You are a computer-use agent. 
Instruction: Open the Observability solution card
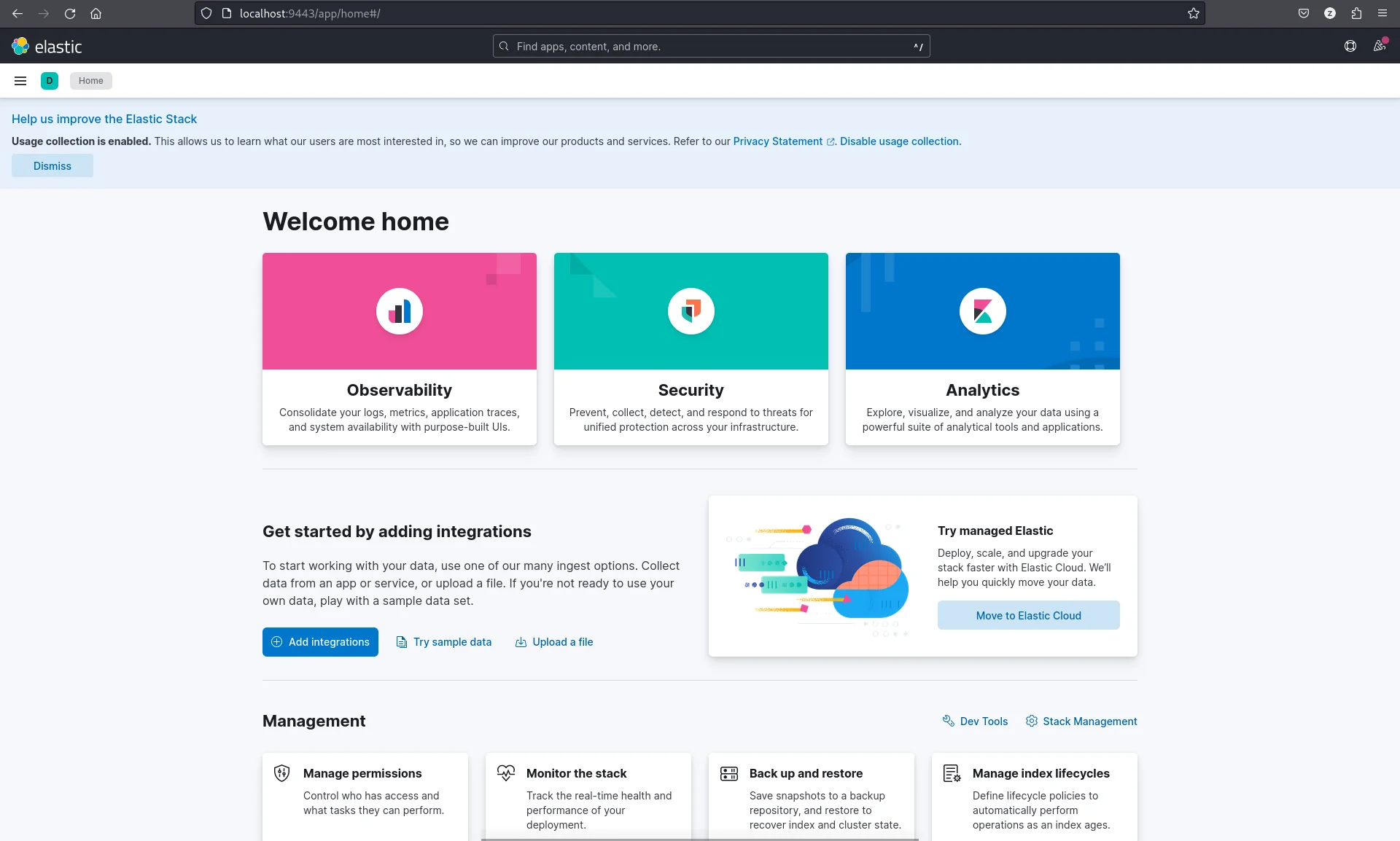coord(400,349)
